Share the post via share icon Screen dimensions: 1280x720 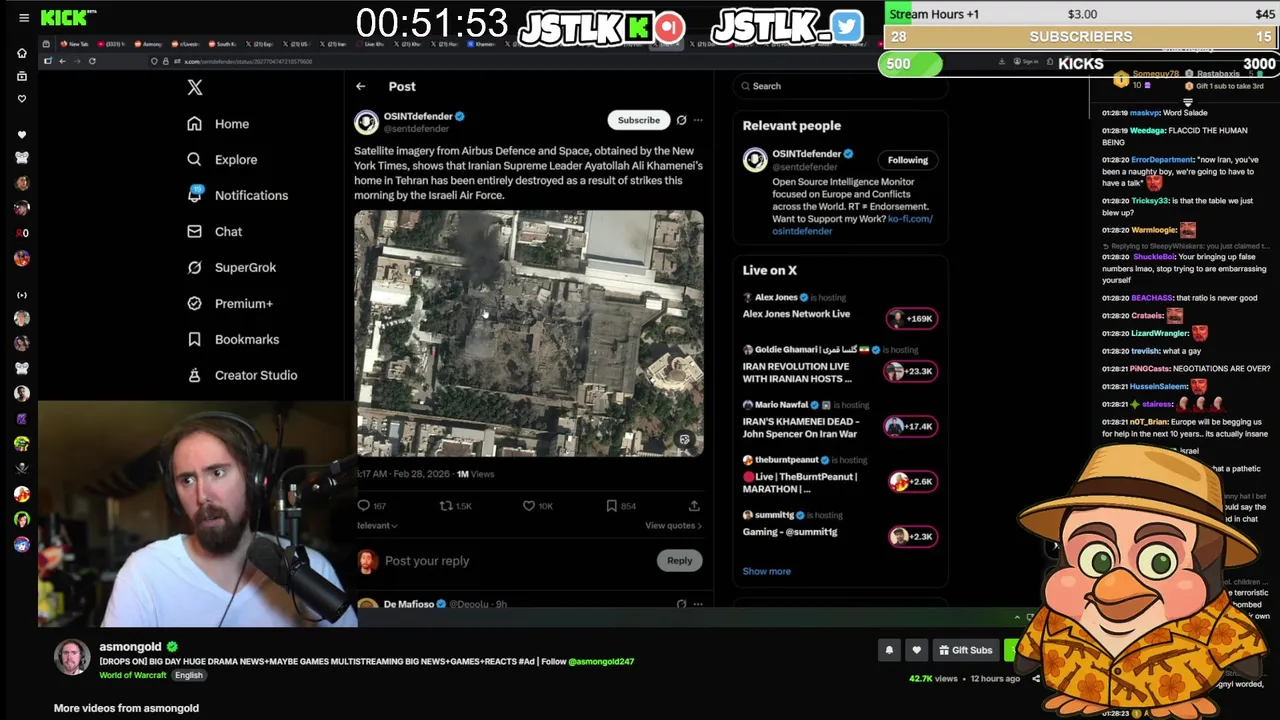(x=694, y=506)
